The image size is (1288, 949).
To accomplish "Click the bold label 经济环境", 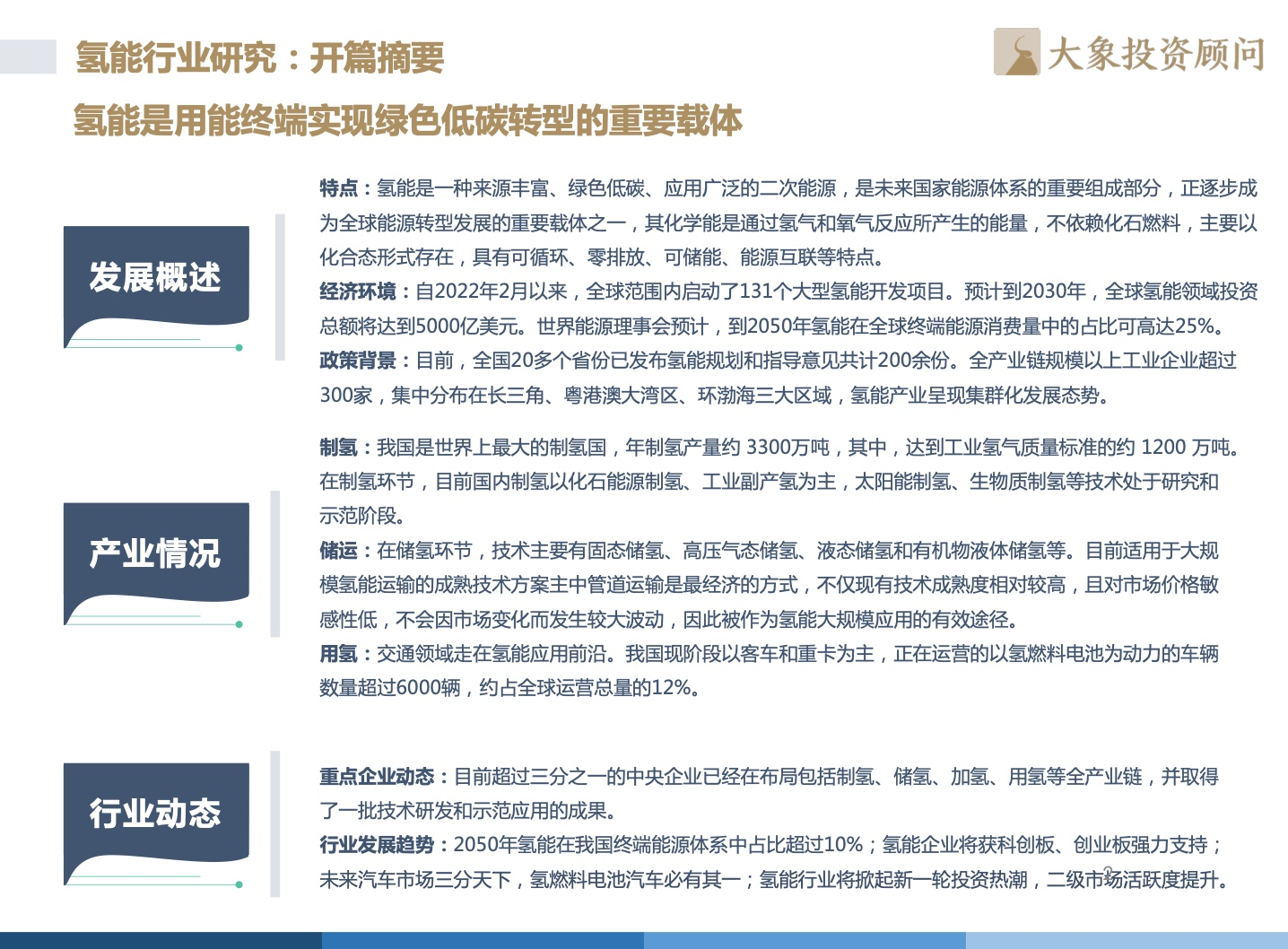I will point(358,292).
